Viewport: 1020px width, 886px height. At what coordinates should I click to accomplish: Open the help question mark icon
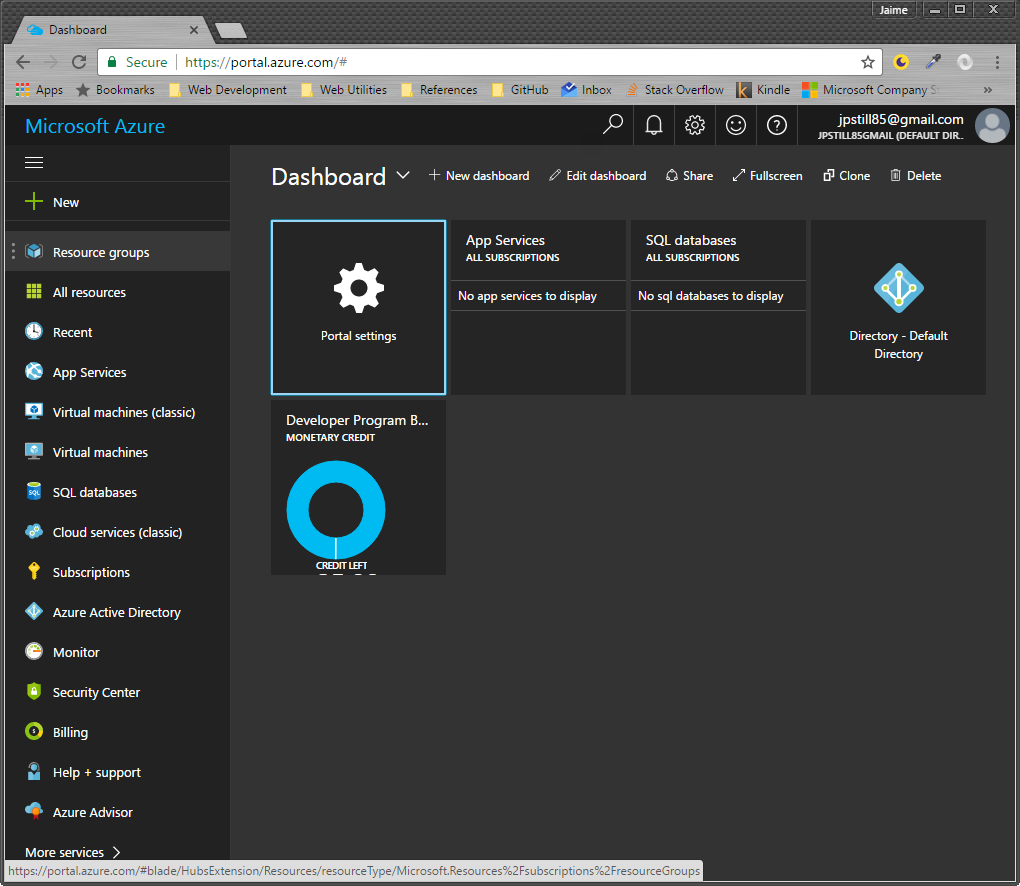pos(777,125)
